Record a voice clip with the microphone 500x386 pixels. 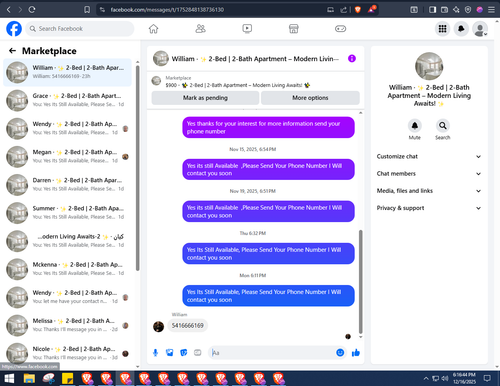tap(155, 353)
